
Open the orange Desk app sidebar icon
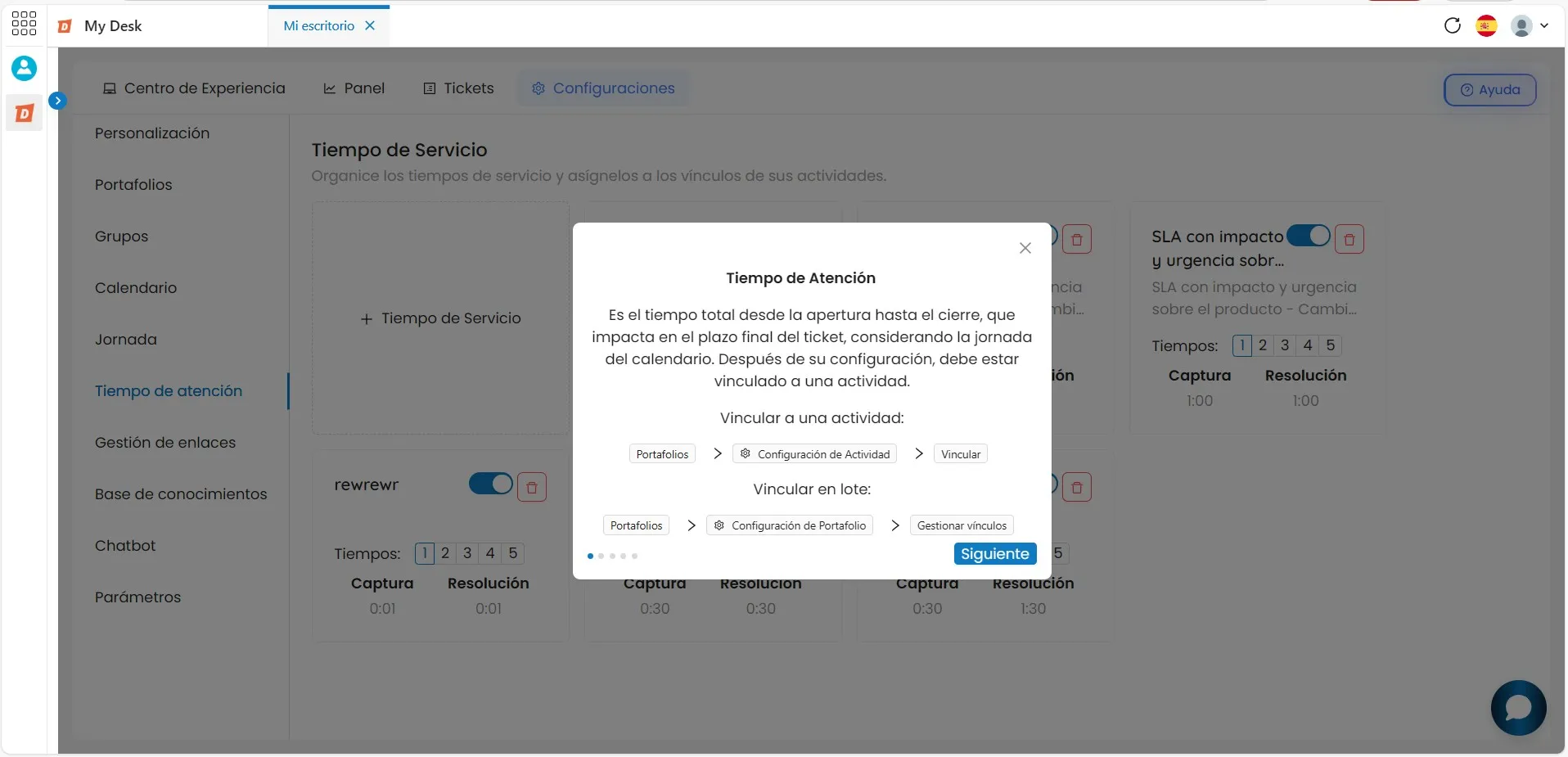click(25, 113)
